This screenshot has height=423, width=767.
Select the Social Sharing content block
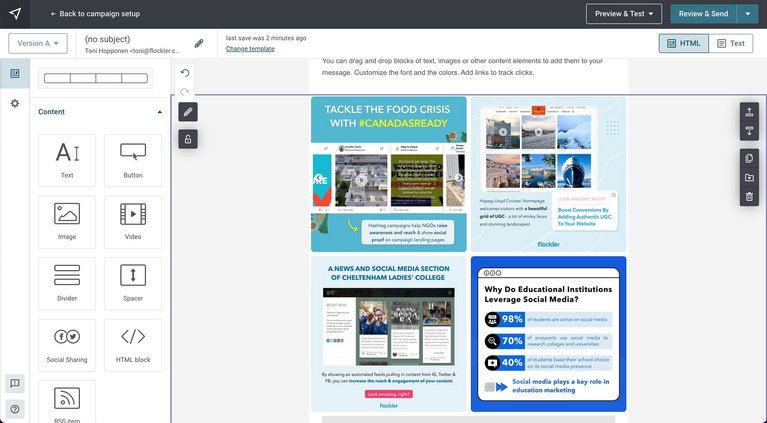coord(67,345)
